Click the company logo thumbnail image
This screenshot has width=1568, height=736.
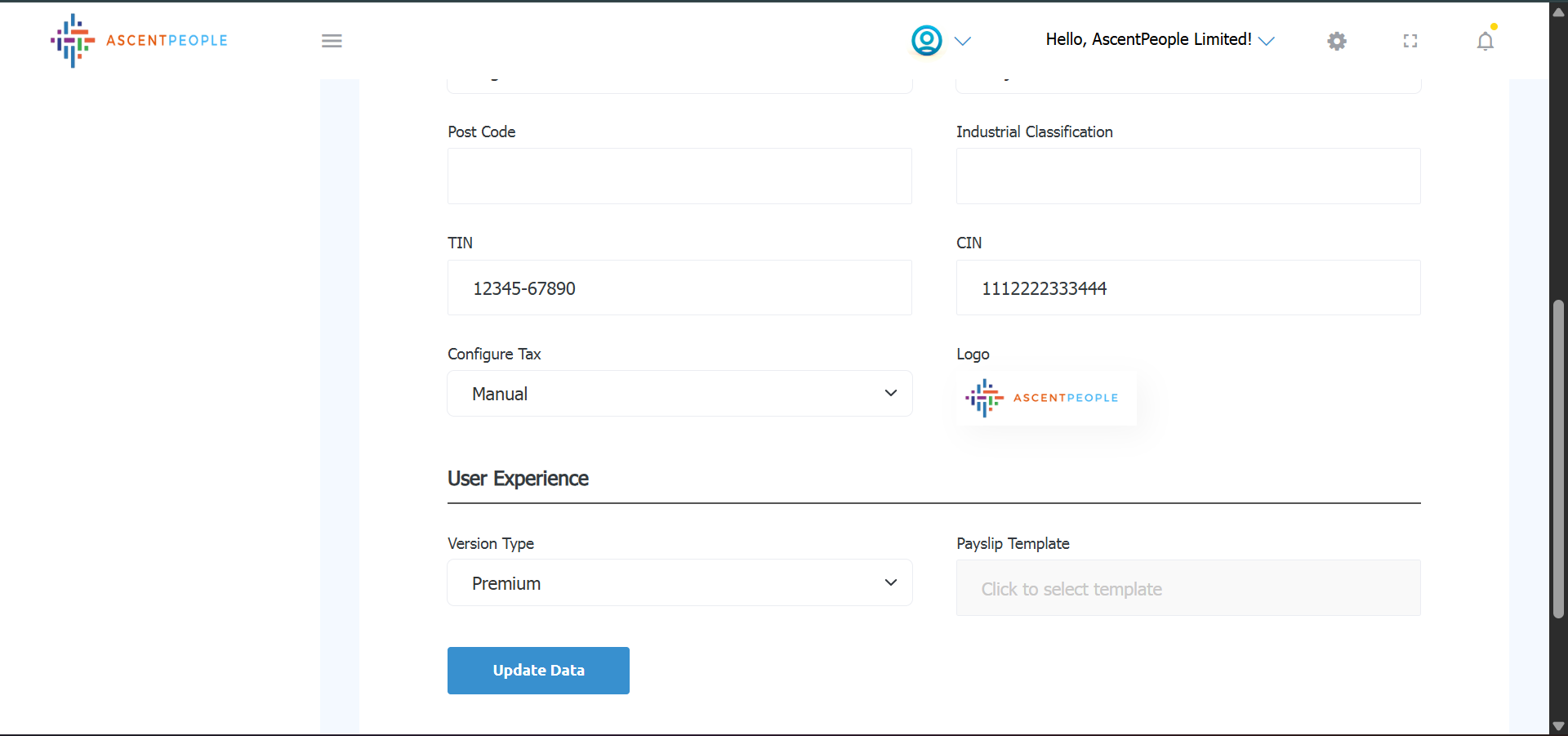1045,399
